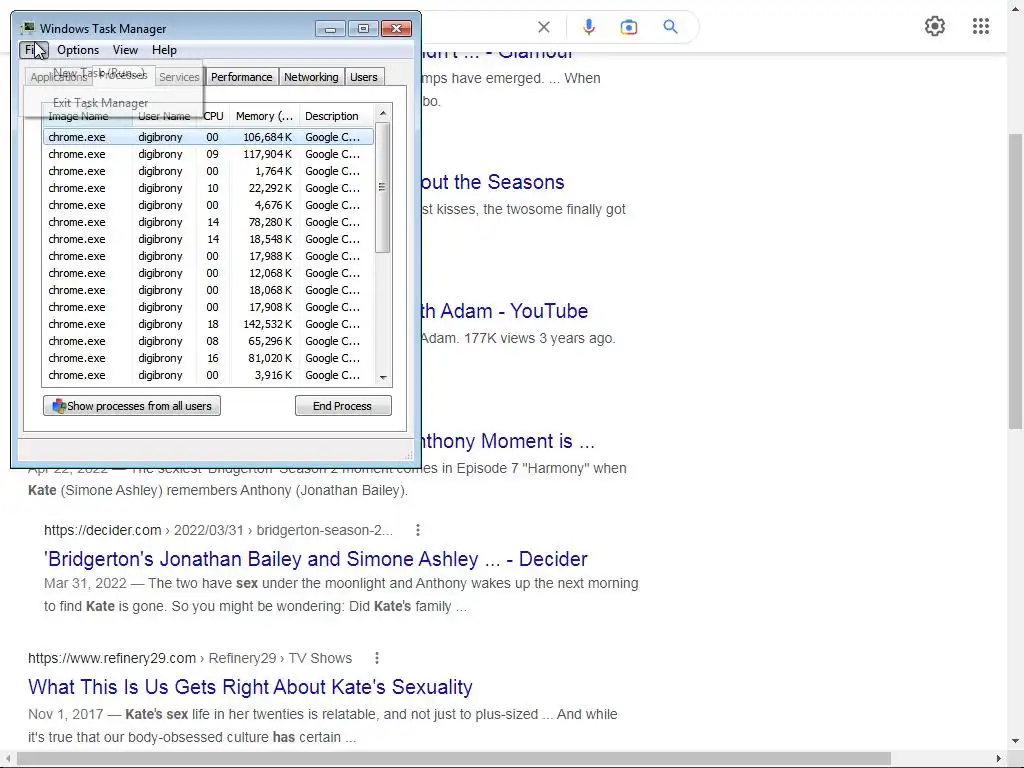
Task: Switch to the Services tab
Action: pyautogui.click(x=179, y=77)
